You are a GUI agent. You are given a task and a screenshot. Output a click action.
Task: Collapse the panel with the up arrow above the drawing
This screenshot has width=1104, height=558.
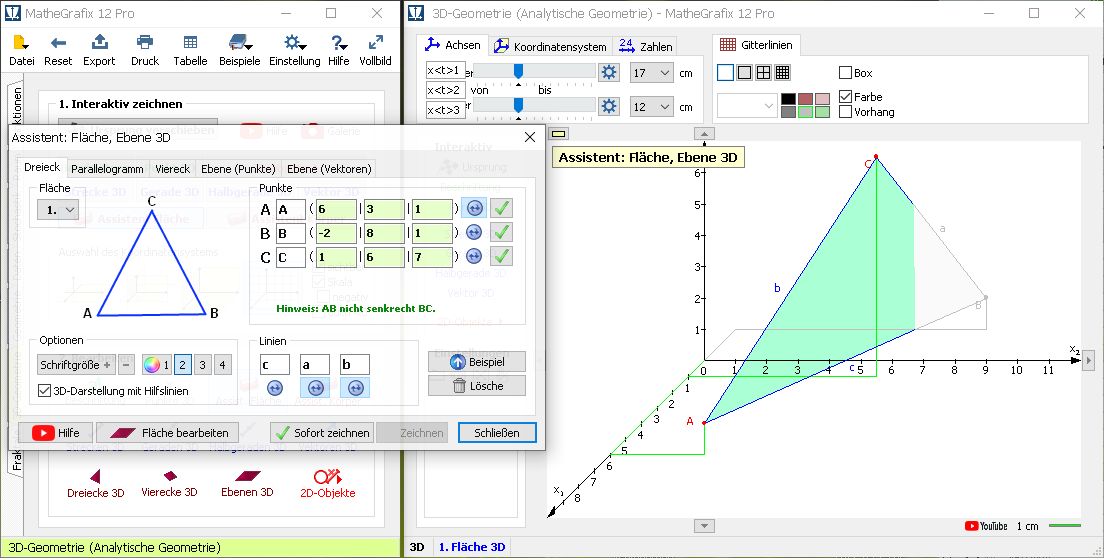[x=704, y=134]
